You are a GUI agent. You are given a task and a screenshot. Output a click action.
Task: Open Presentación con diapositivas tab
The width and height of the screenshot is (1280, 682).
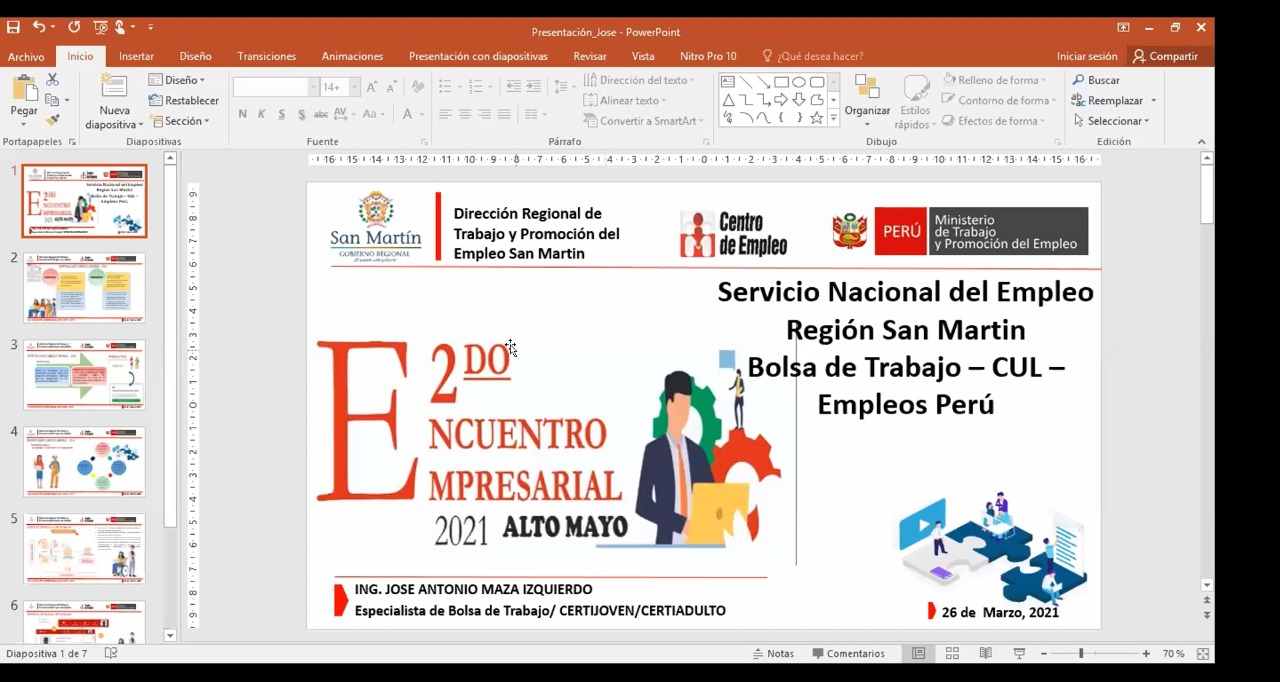pos(478,57)
